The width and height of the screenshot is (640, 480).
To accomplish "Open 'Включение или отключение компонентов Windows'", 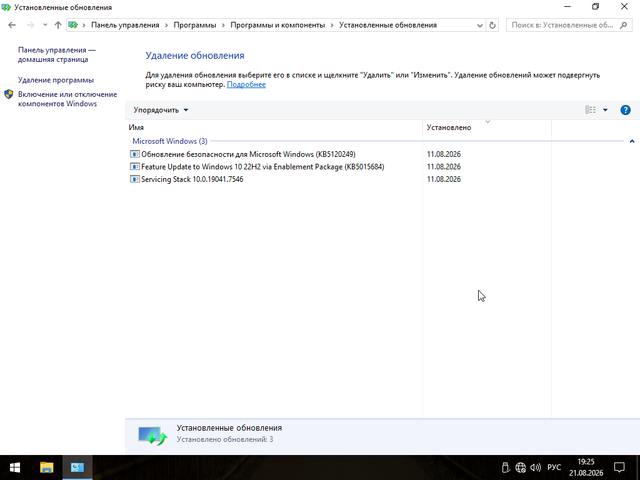I will (x=67, y=99).
